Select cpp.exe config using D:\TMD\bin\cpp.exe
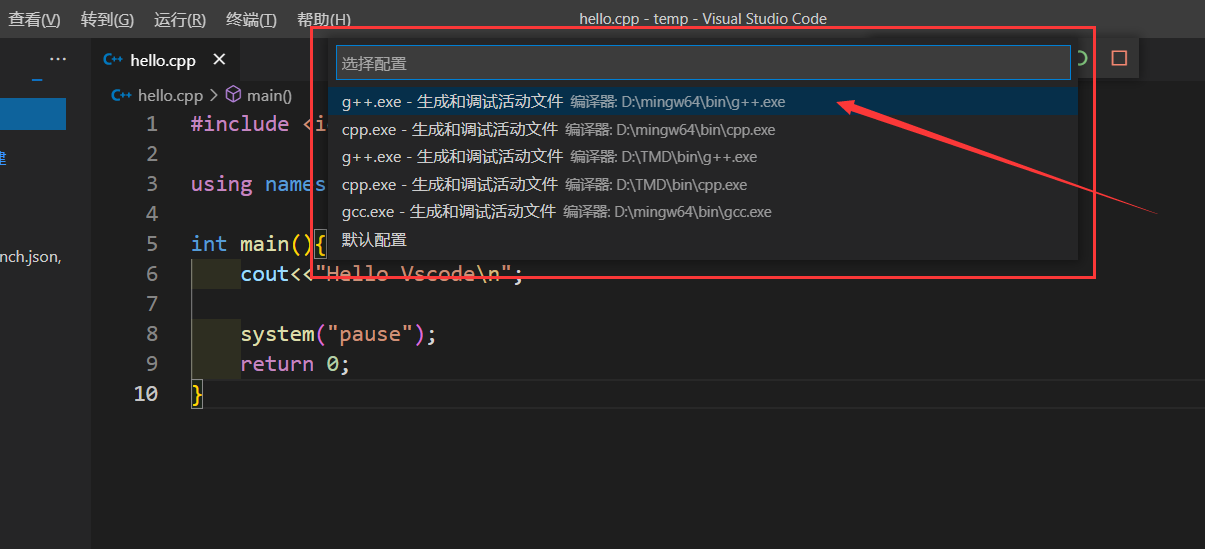 pos(703,185)
